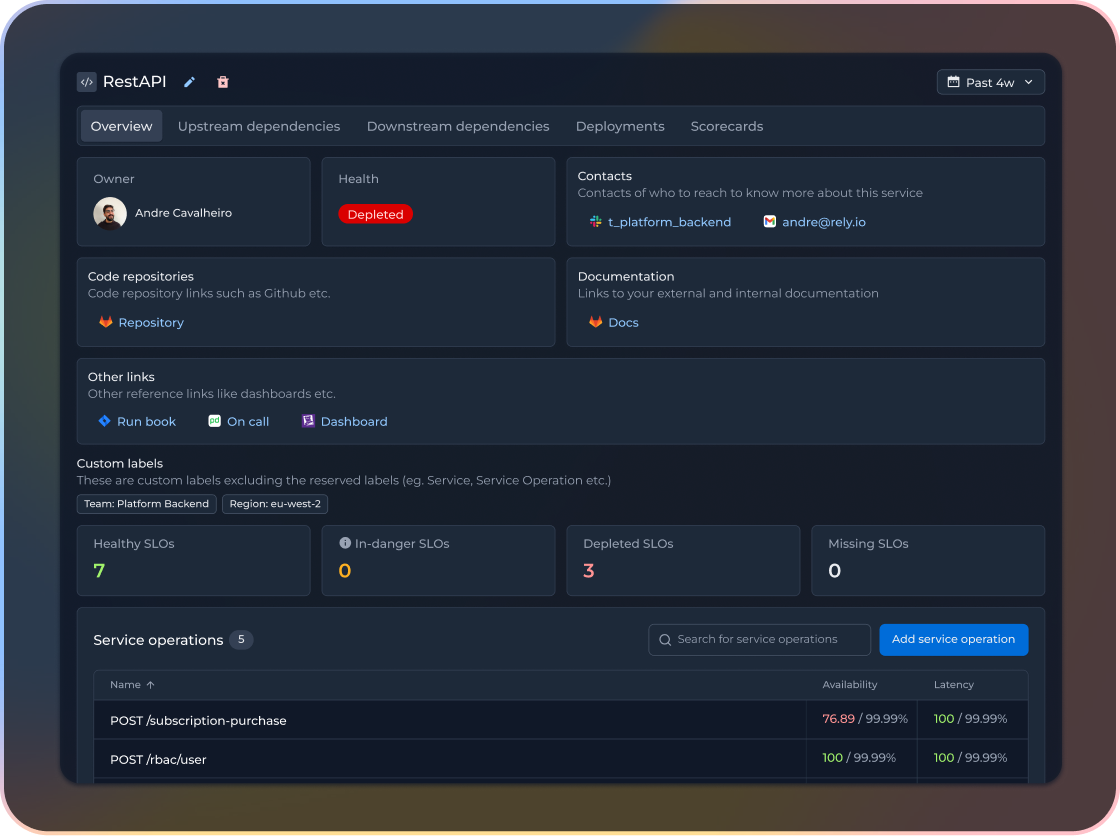
Task: Open the POST /rbac/user operation row
Action: (x=561, y=759)
